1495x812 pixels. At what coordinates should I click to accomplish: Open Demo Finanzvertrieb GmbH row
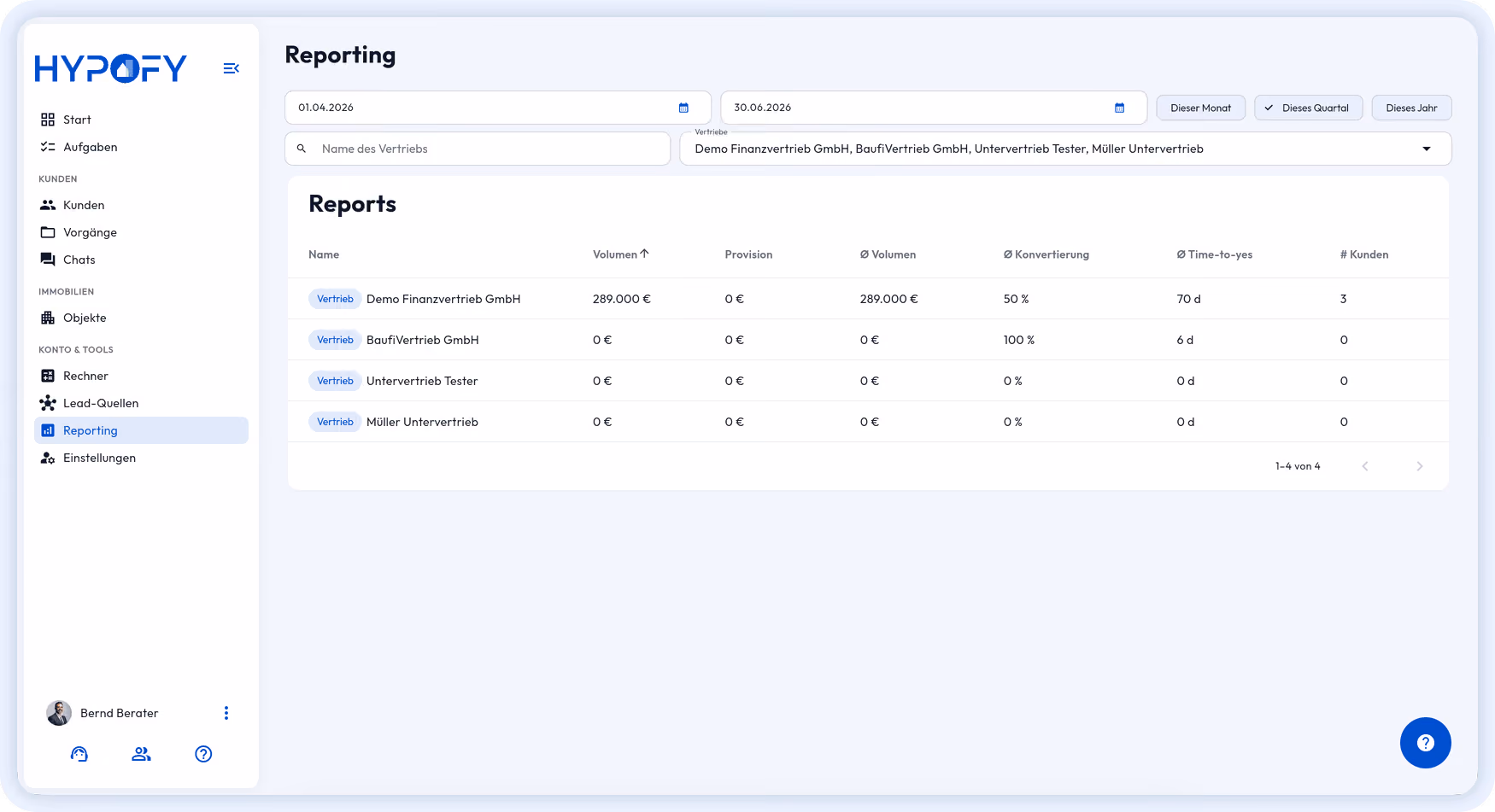(868, 299)
